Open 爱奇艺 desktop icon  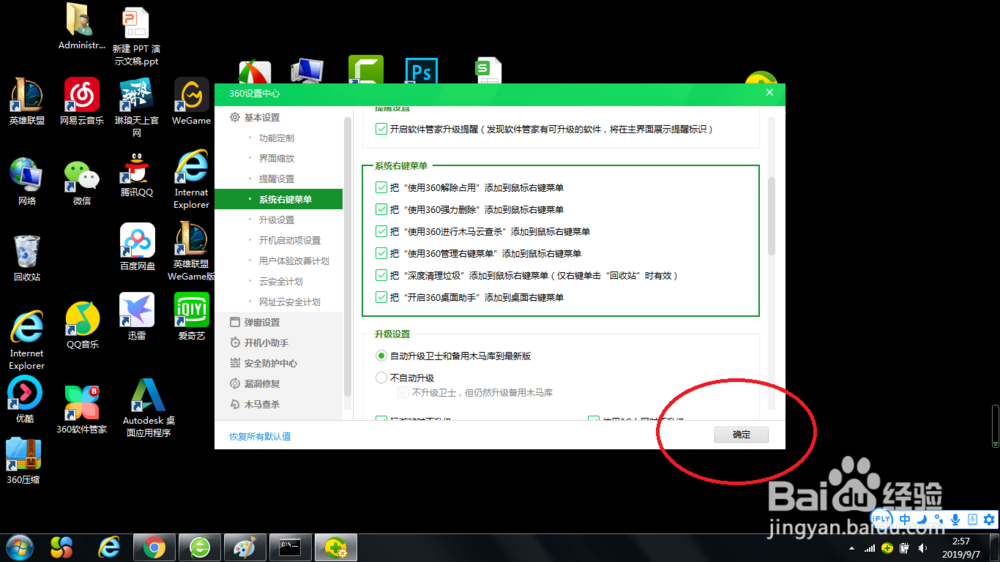(x=191, y=316)
